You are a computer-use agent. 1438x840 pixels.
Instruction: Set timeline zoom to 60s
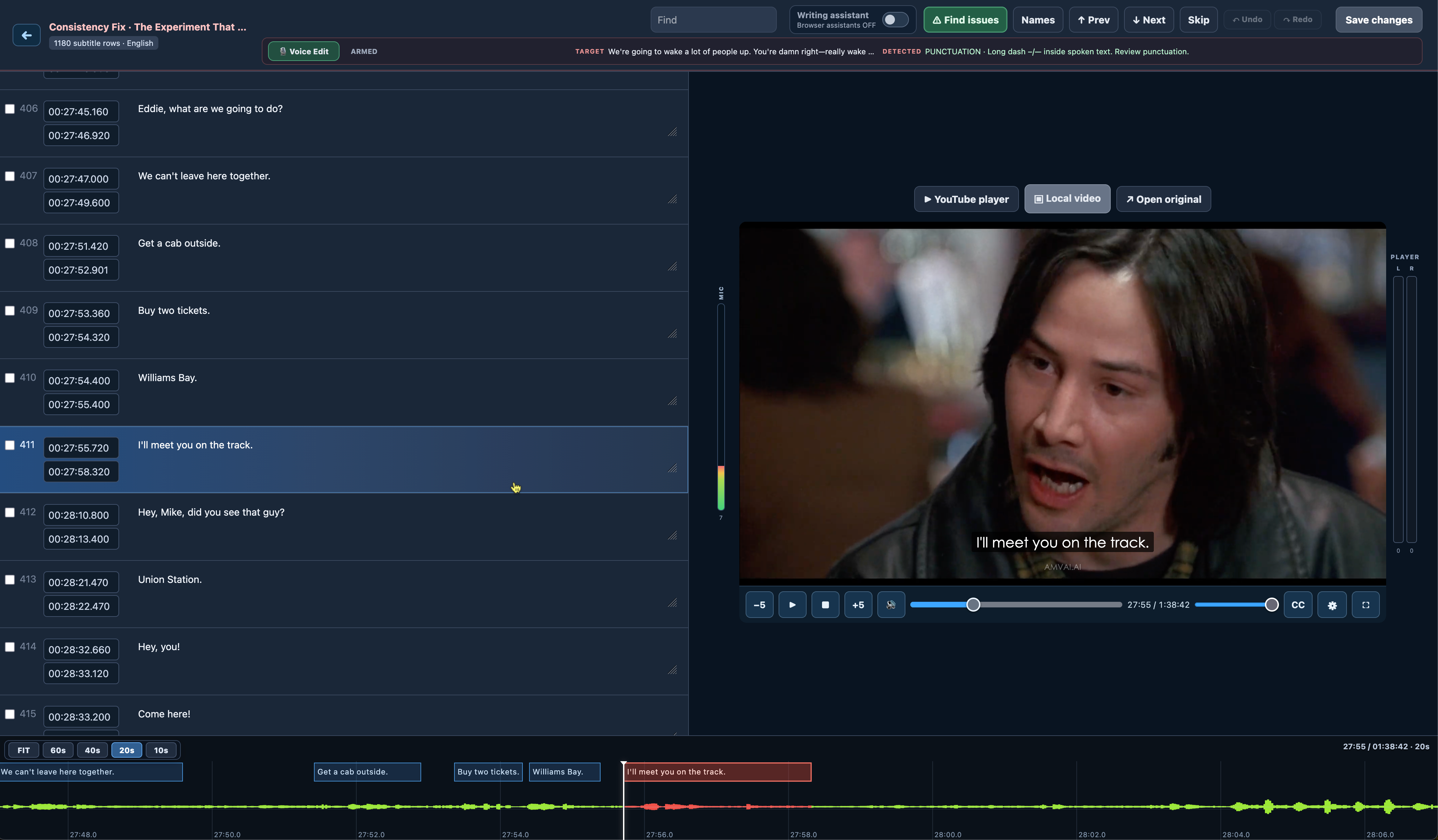pos(57,750)
